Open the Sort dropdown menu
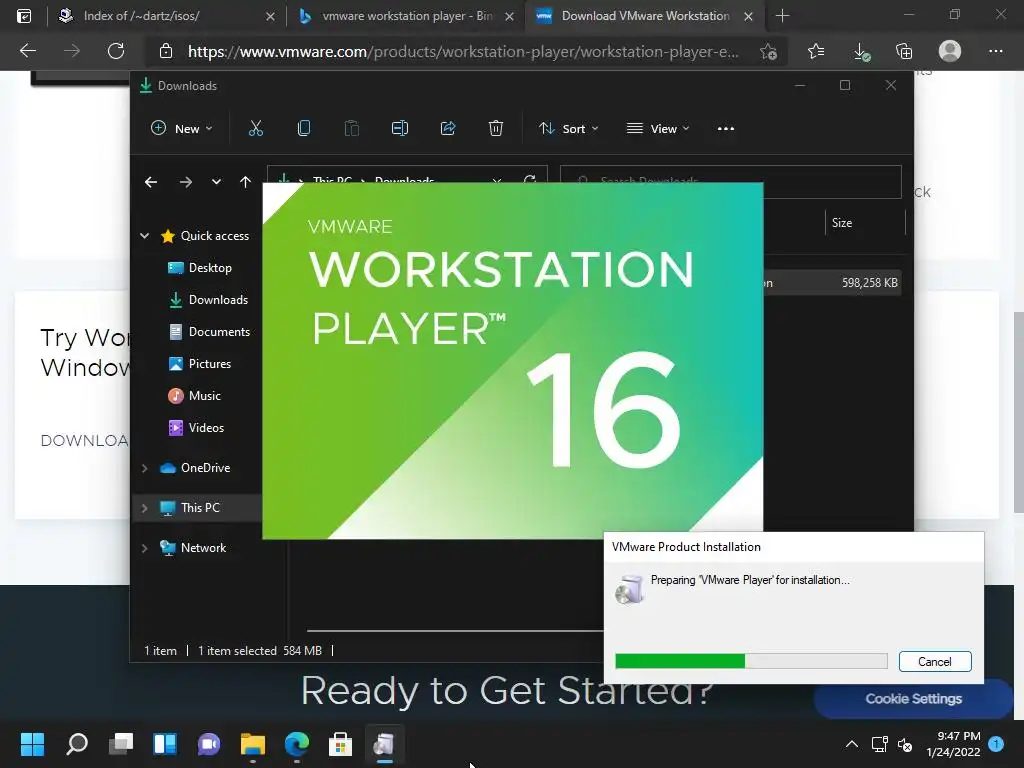Viewport: 1024px width, 768px height. [568, 129]
